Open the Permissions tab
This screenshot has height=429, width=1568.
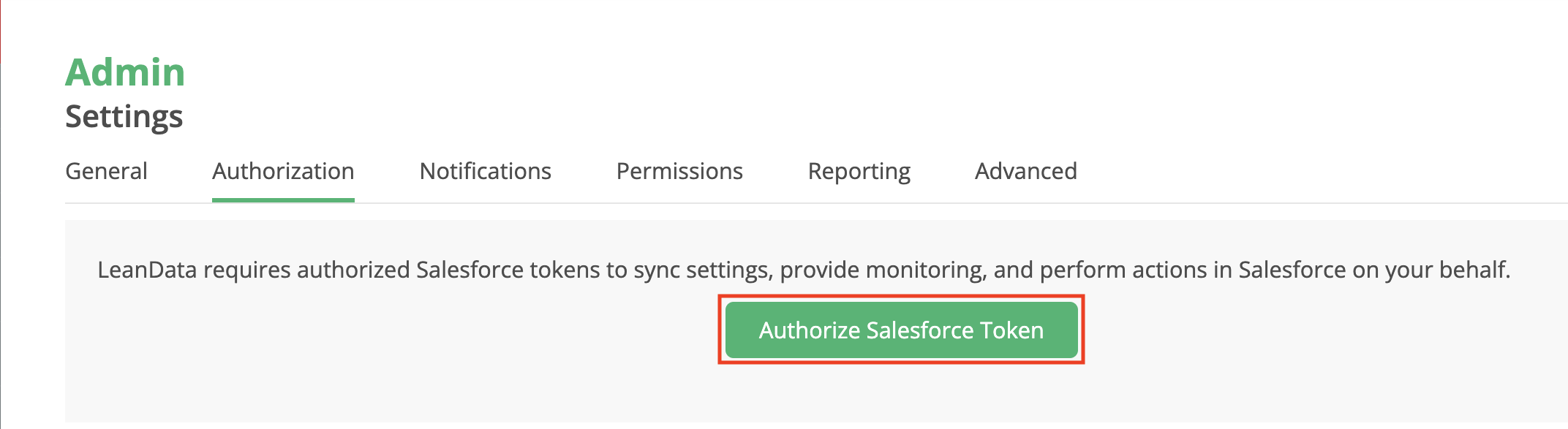pyautogui.click(x=679, y=171)
